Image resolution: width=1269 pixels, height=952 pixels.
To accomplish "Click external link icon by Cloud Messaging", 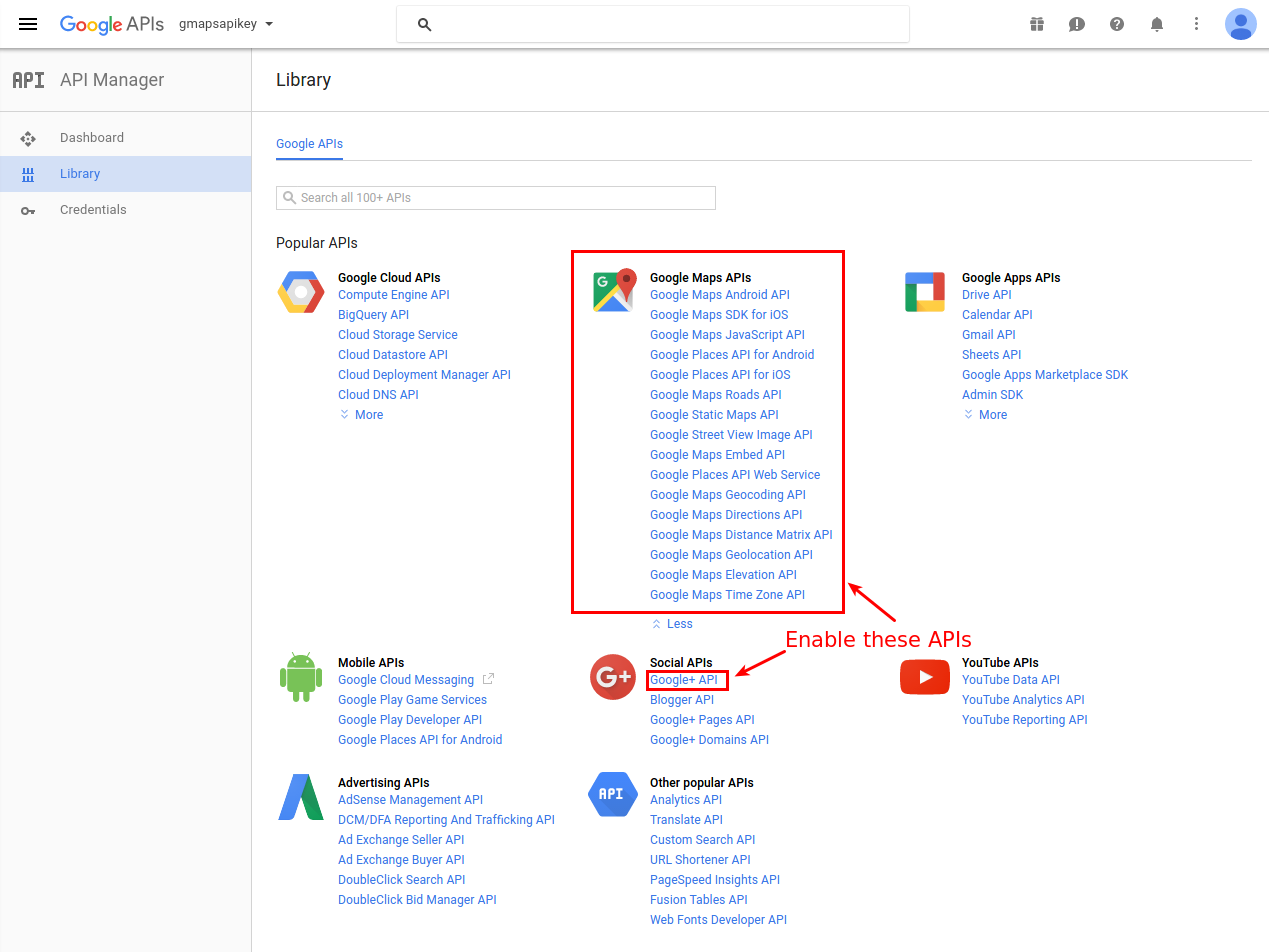I will (489, 679).
